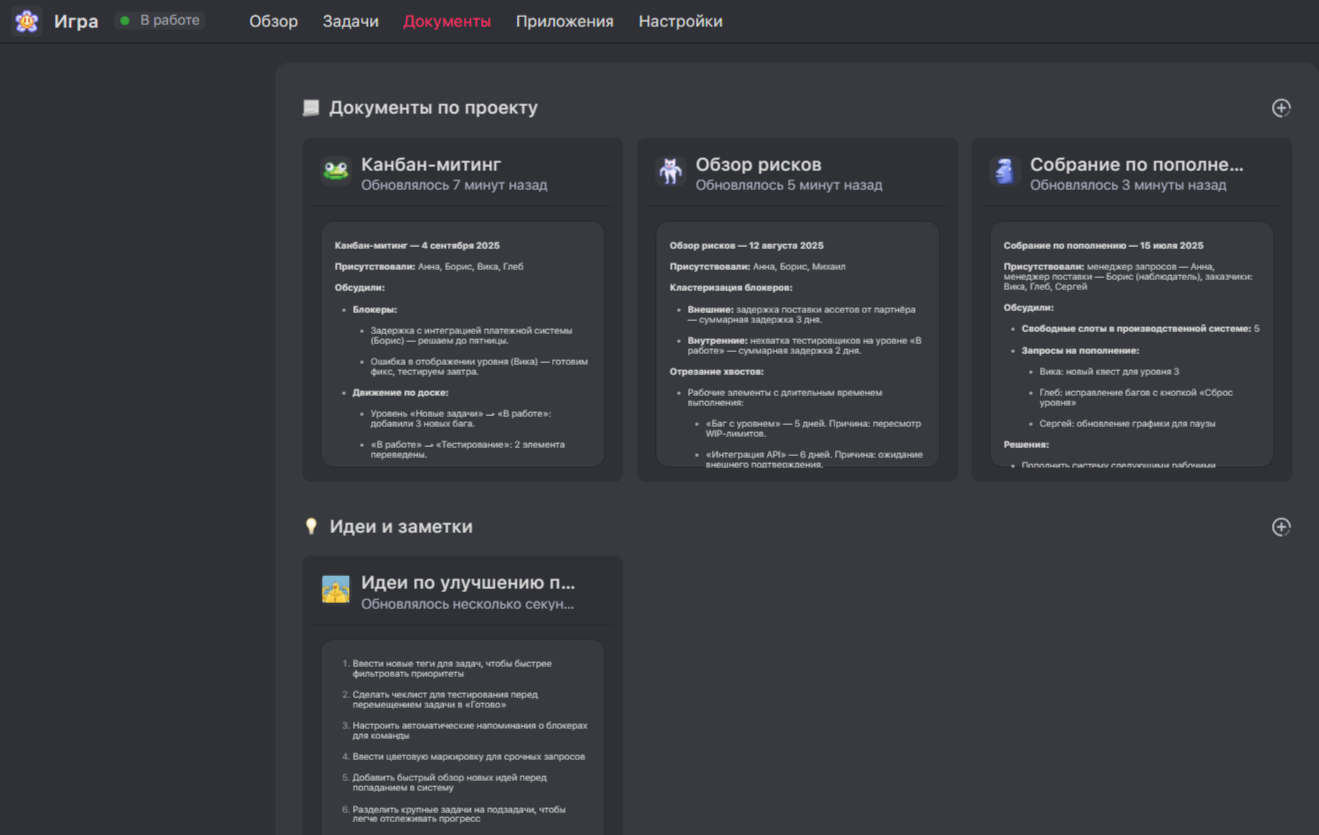Click the robot icon on Обзор рисков card
This screenshot has width=1319, height=835.
coord(670,172)
